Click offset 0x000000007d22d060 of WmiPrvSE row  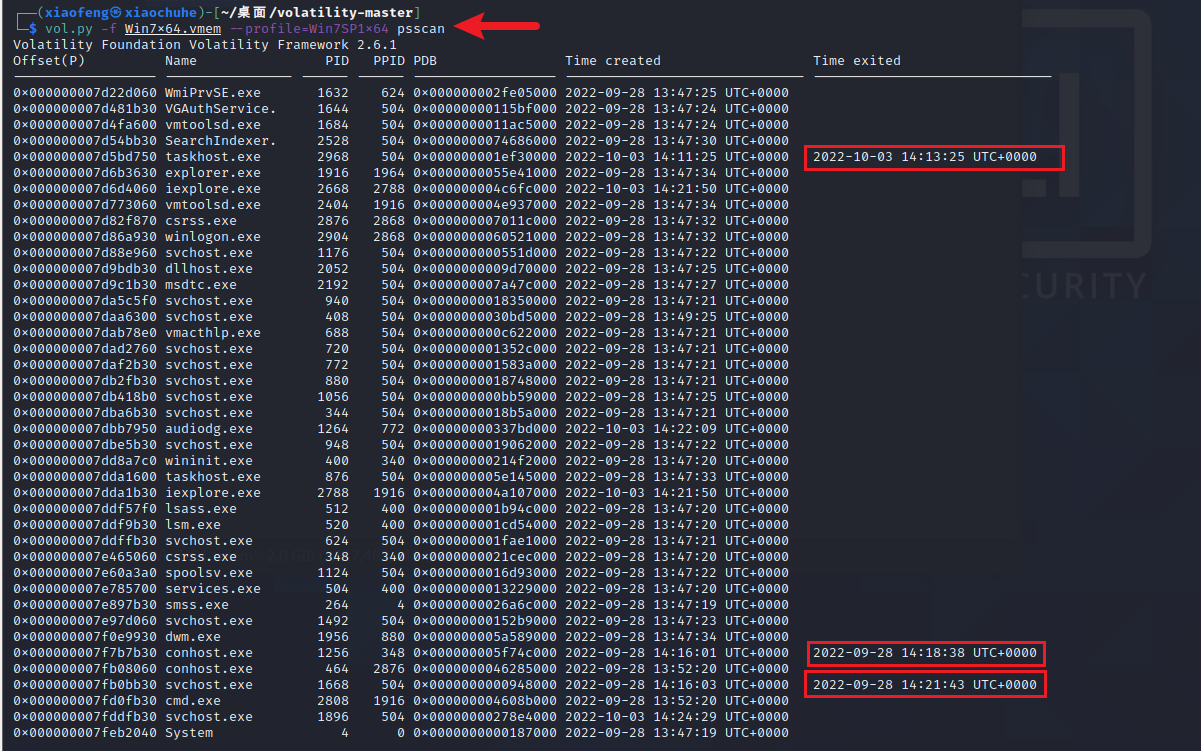pyautogui.click(x=85, y=93)
